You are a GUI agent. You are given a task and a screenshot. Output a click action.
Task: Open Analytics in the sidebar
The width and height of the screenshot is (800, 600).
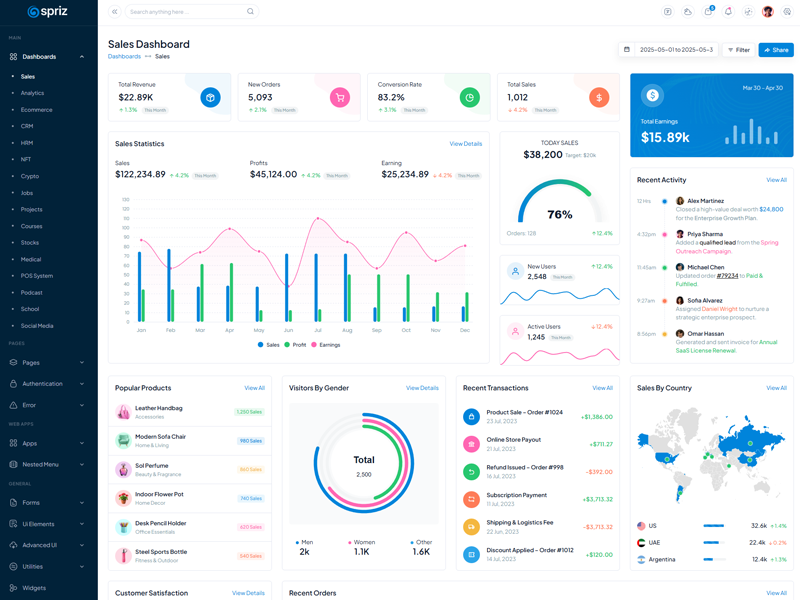point(33,93)
